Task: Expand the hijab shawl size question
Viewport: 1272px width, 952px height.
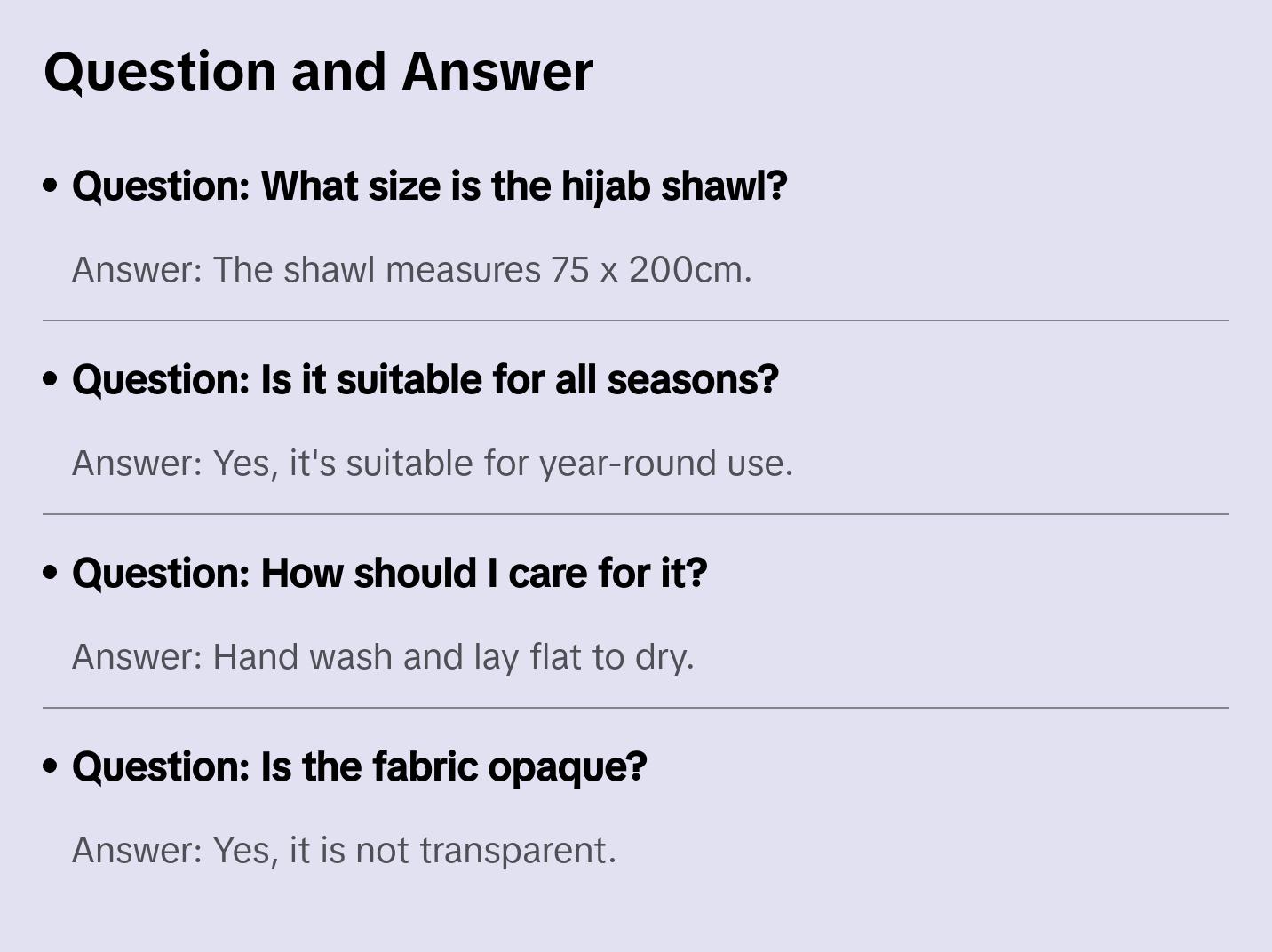Action: click(x=429, y=186)
